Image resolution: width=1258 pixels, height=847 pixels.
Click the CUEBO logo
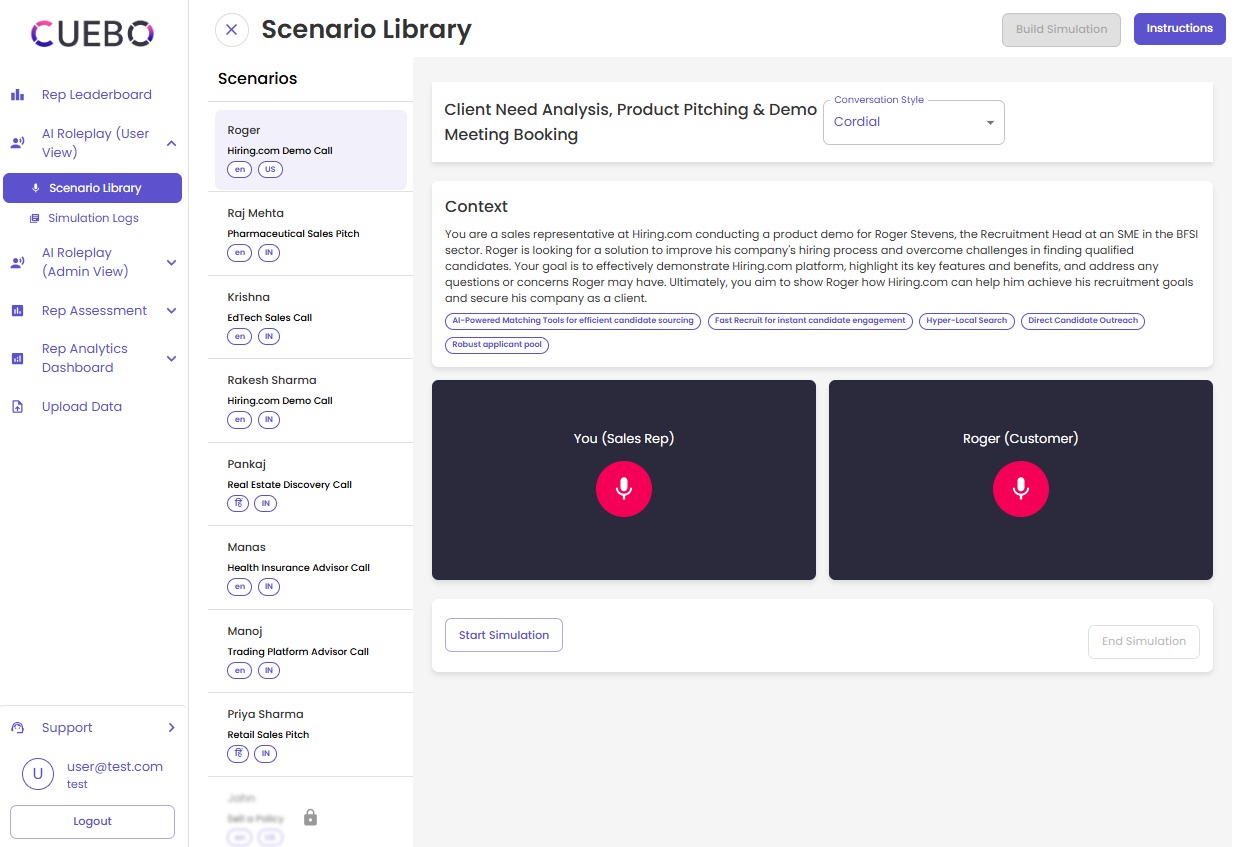click(x=92, y=35)
